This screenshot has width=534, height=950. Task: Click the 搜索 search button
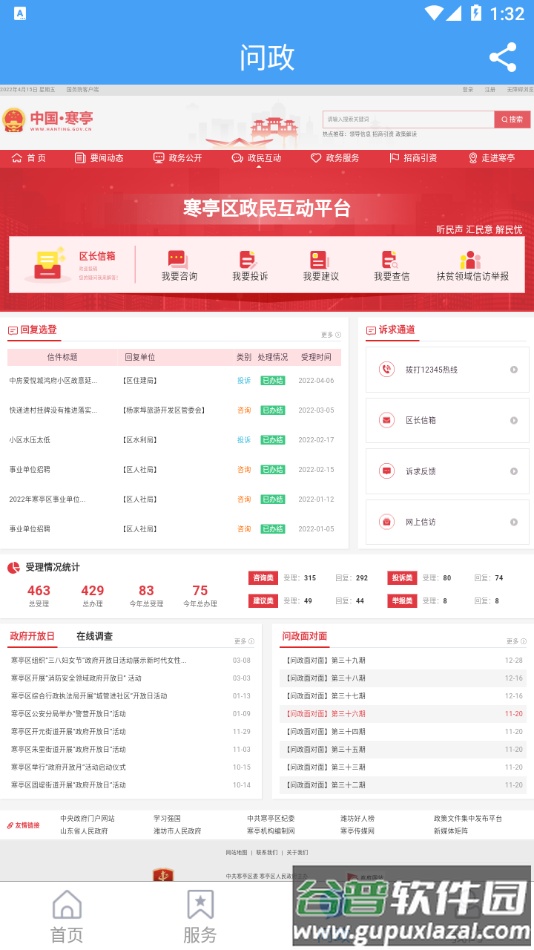(x=512, y=119)
